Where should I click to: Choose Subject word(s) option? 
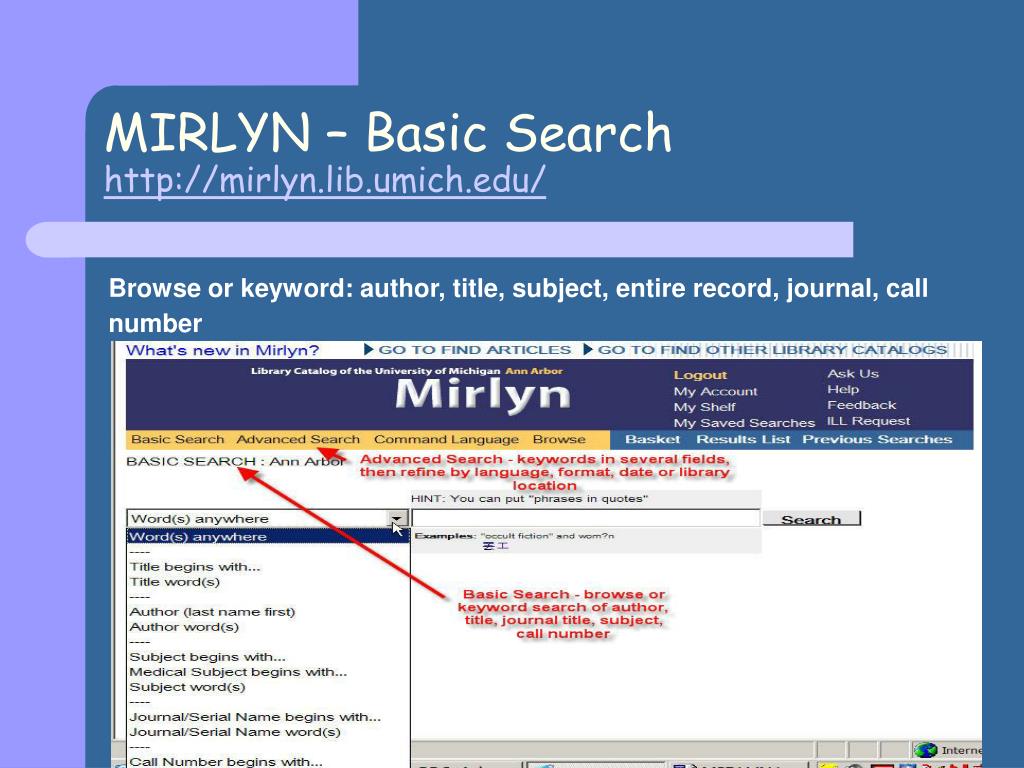click(187, 687)
